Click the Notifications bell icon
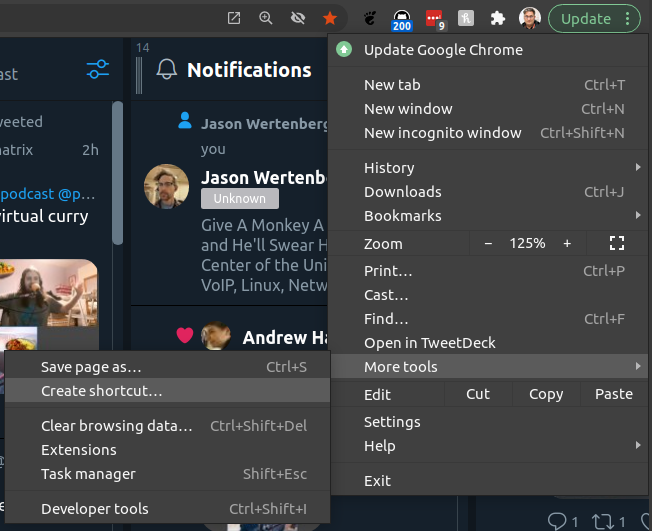Viewport: 652px width, 531px height. coord(166,69)
